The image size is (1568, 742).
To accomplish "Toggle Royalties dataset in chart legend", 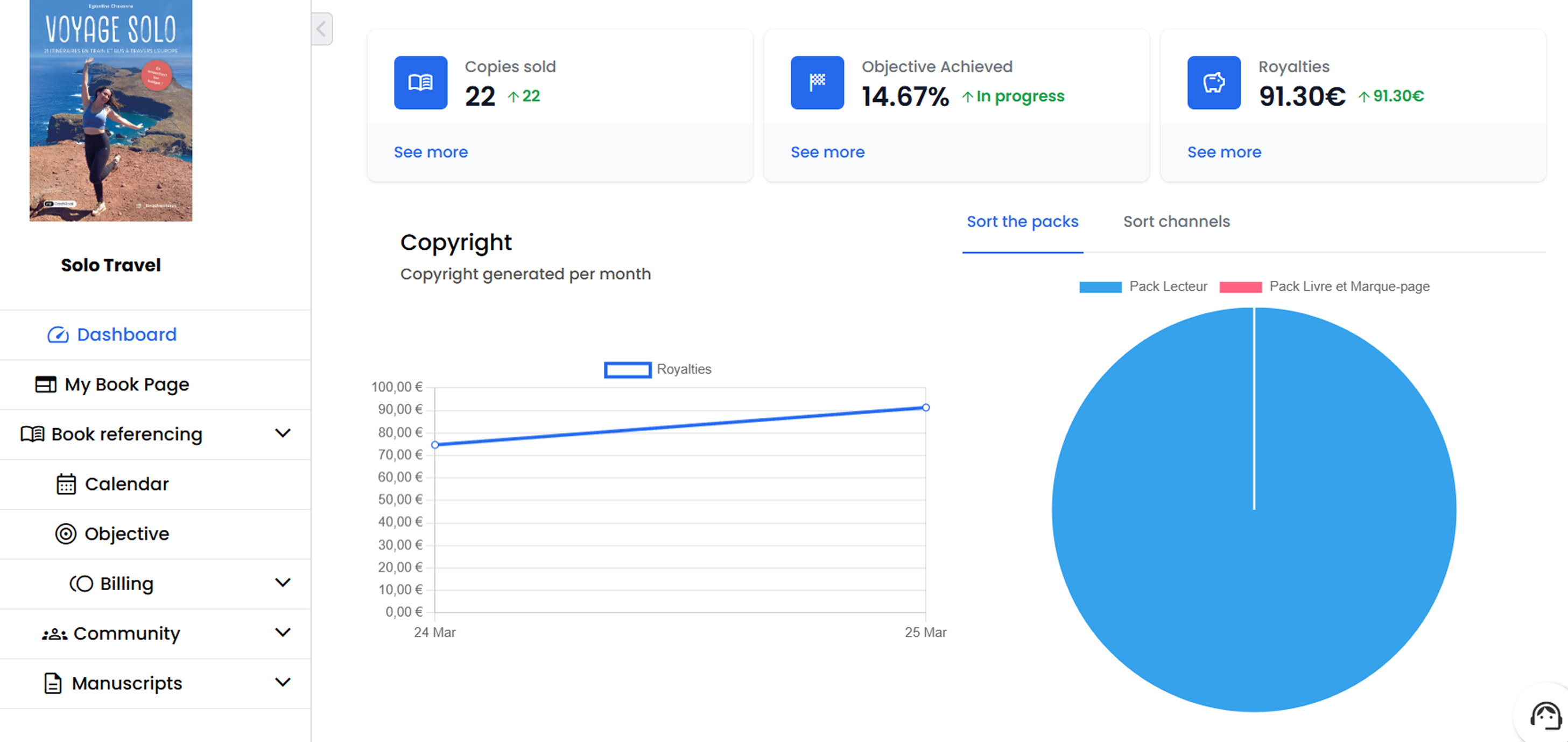I will (x=657, y=369).
